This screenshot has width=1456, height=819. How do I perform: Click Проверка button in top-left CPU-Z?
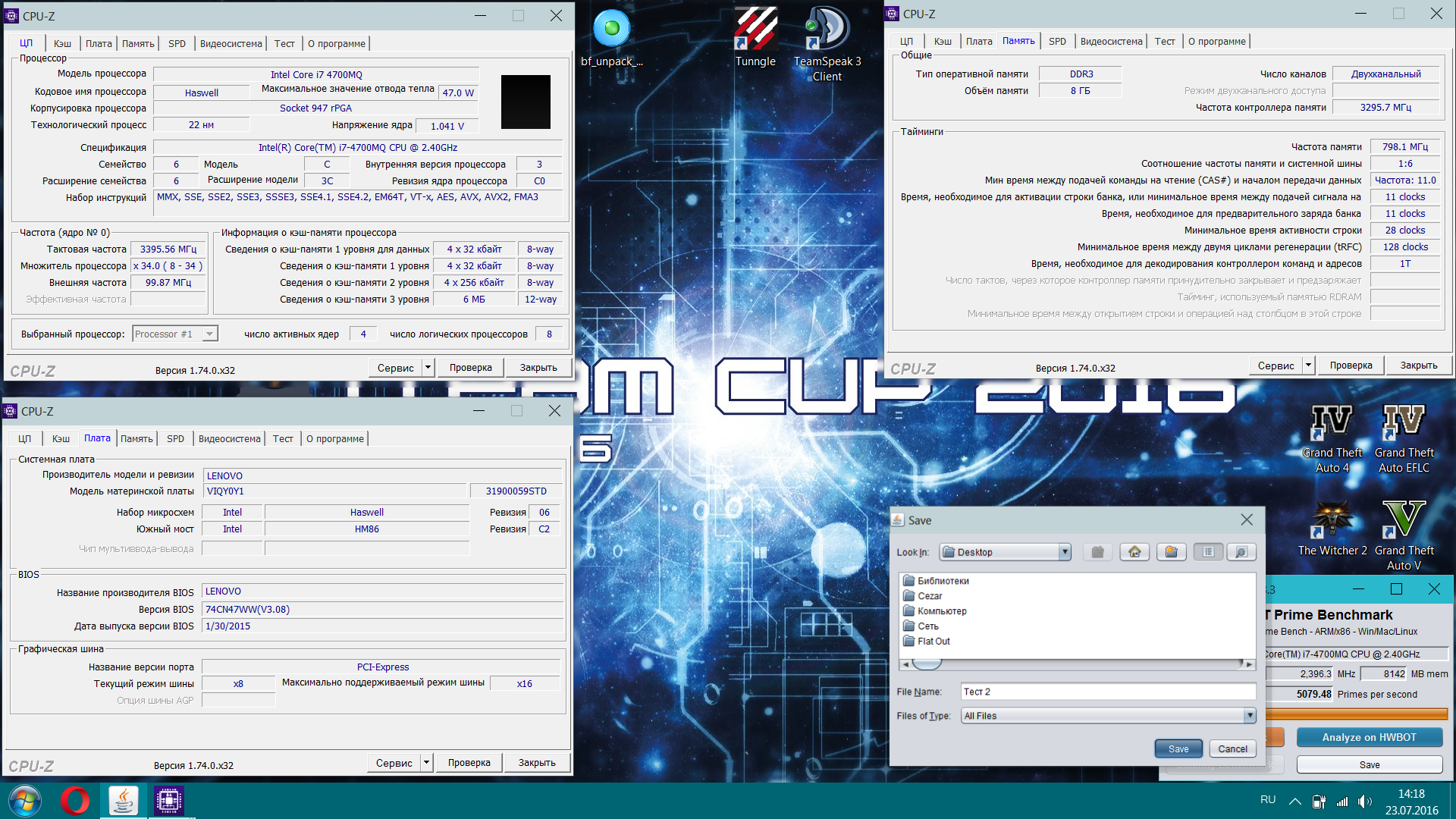coord(470,368)
